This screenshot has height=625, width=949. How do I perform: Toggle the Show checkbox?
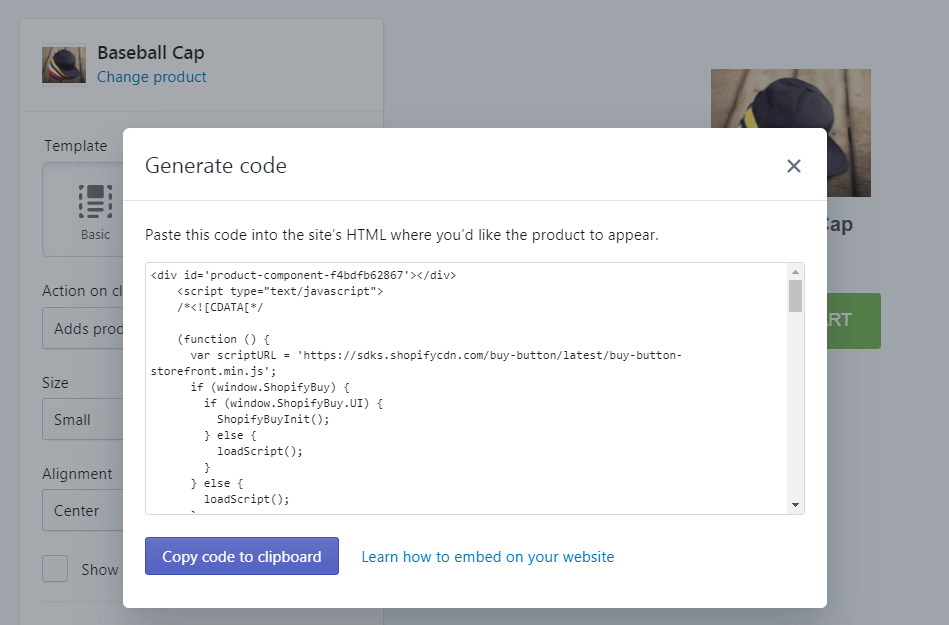pyautogui.click(x=55, y=569)
